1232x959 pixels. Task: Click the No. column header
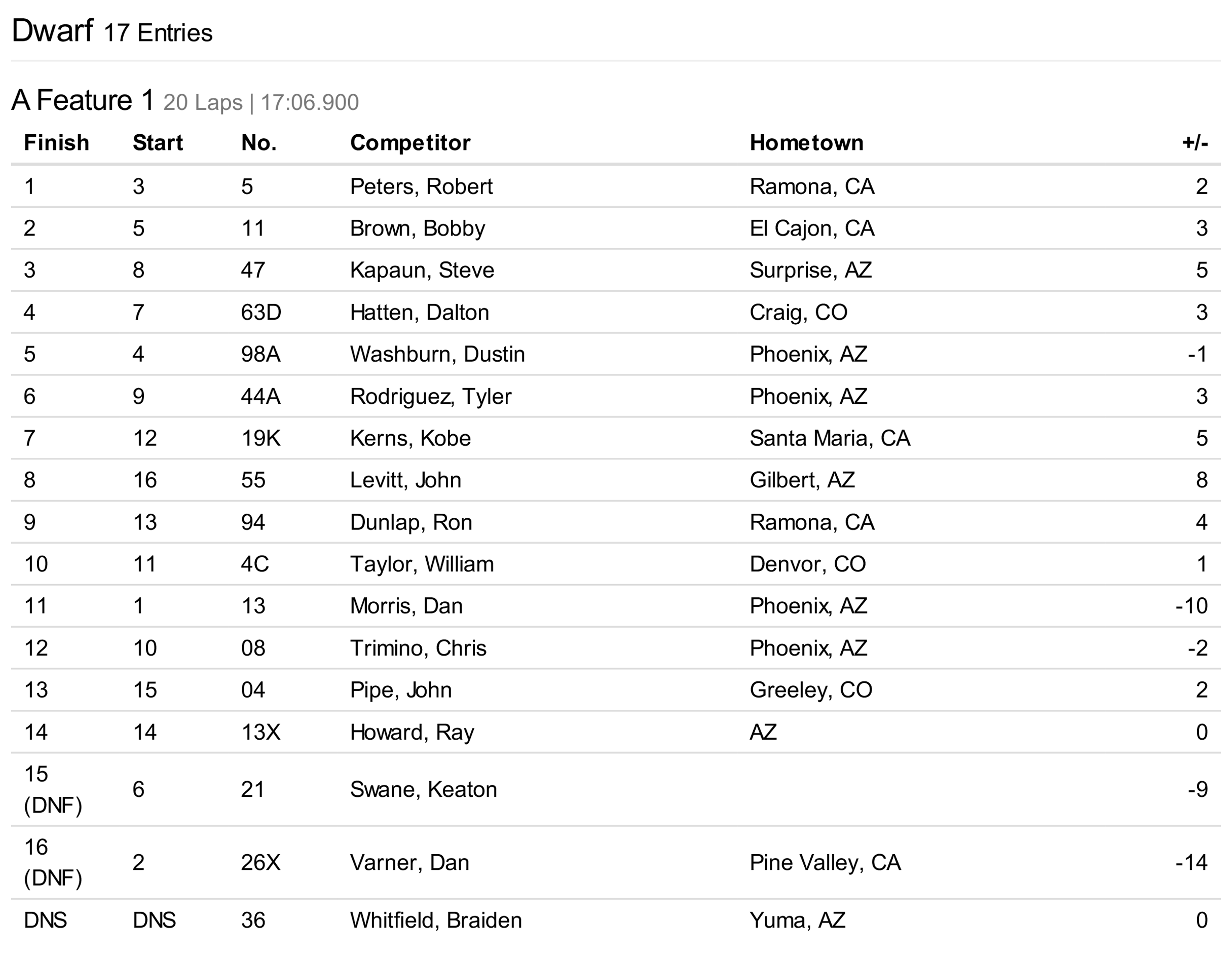[259, 143]
